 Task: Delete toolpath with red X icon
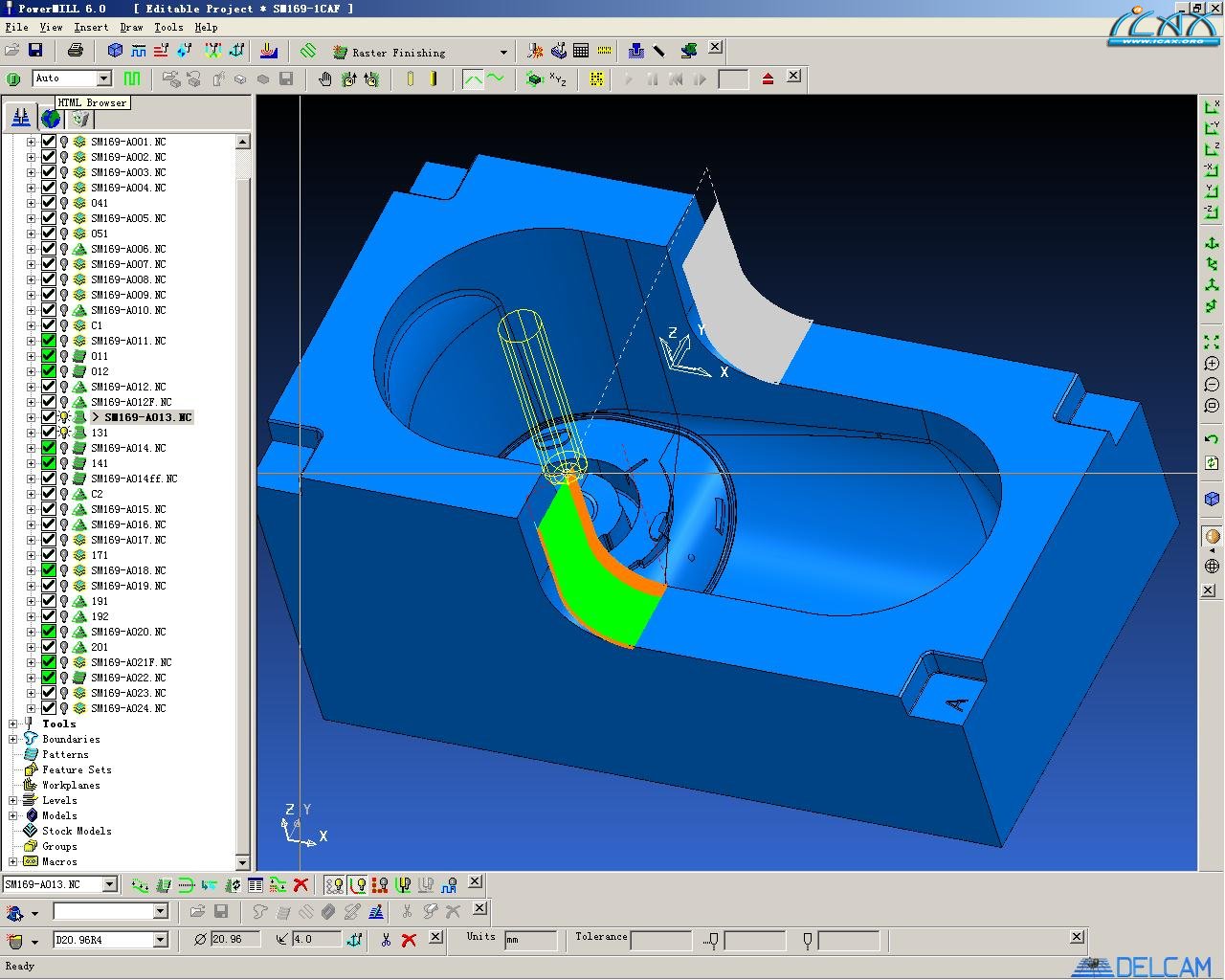301,885
